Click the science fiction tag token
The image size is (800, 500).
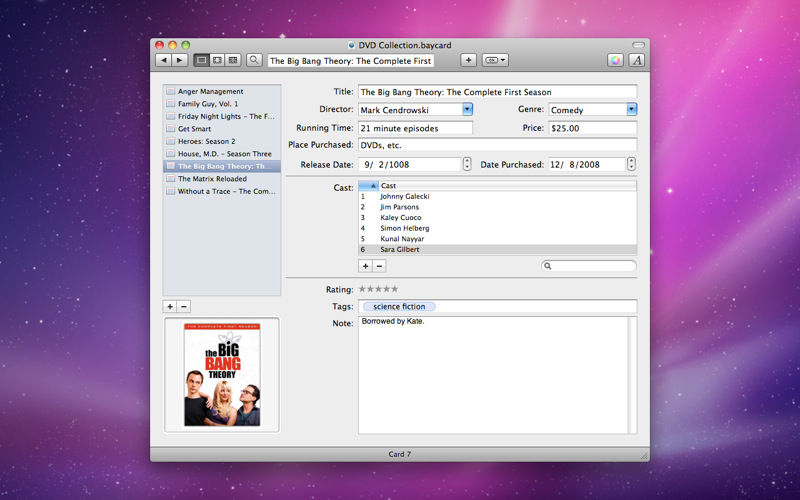[x=399, y=307]
